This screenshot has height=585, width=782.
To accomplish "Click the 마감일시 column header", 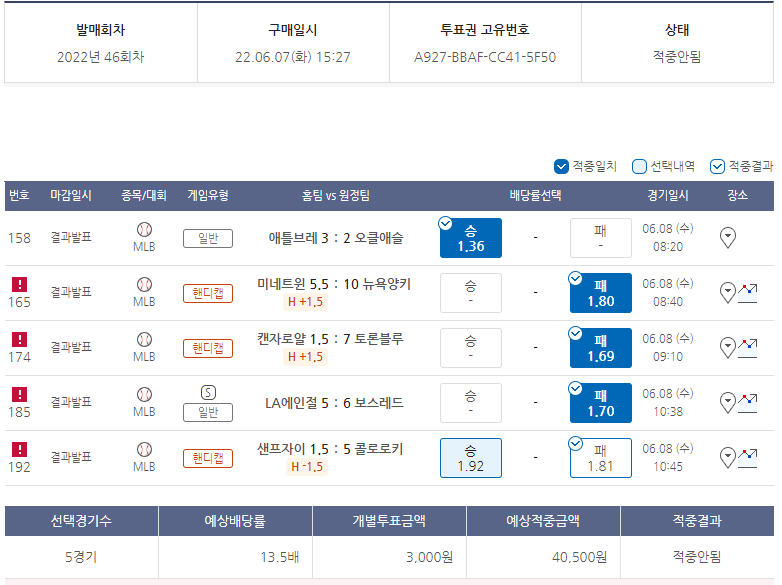I will tap(71, 195).
